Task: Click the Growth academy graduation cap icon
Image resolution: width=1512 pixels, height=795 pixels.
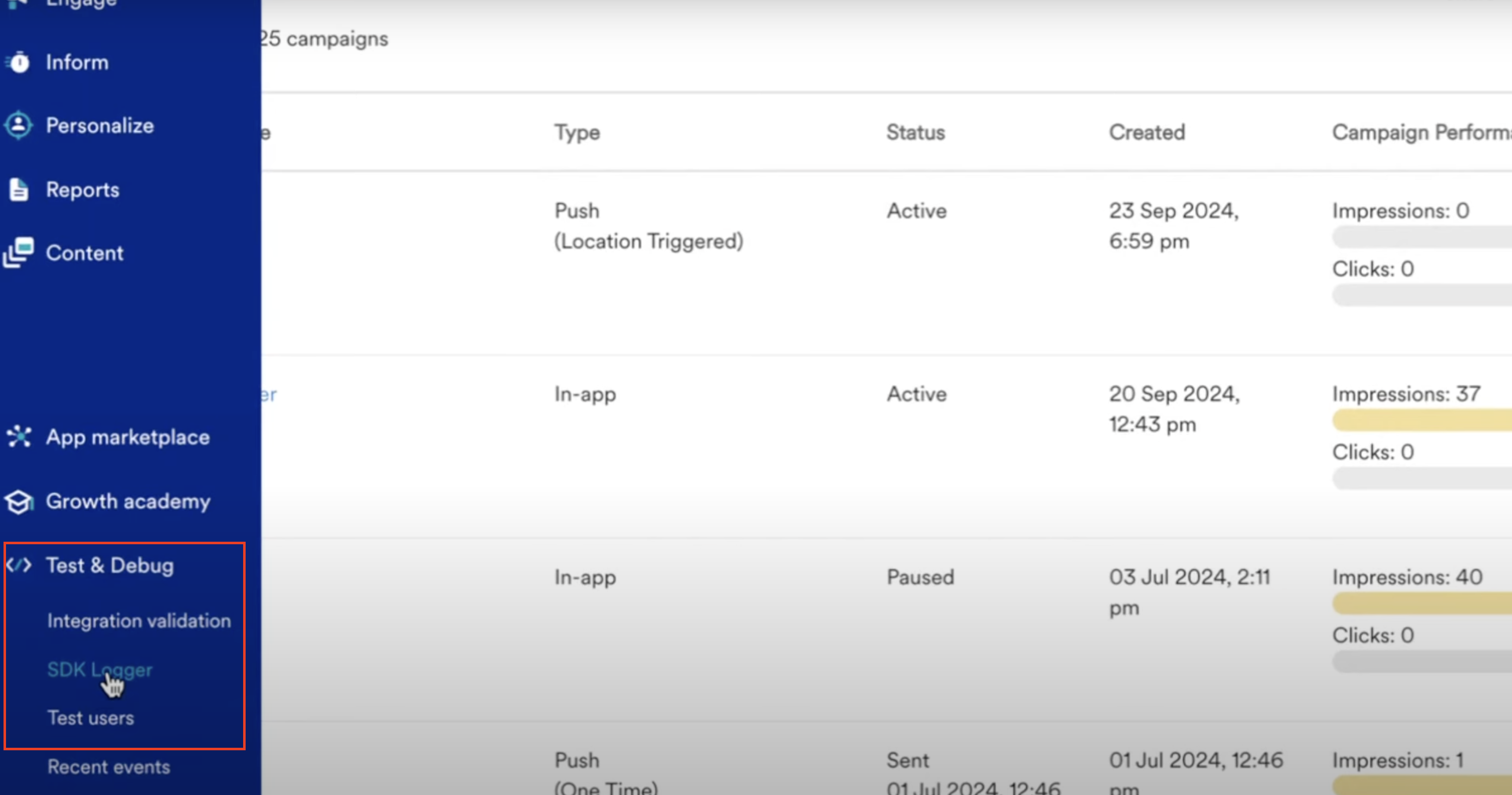Action: [19, 502]
